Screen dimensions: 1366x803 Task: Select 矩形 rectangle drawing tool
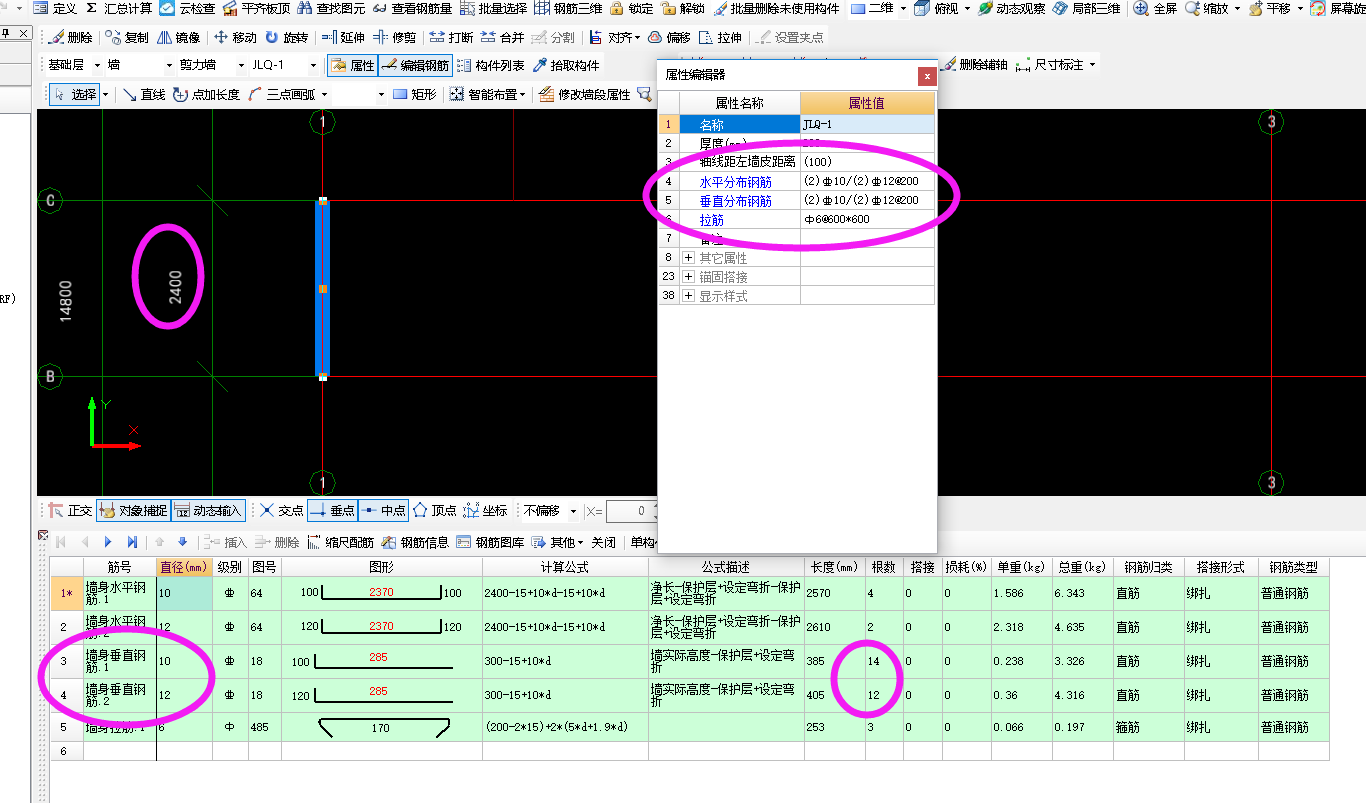pos(415,95)
